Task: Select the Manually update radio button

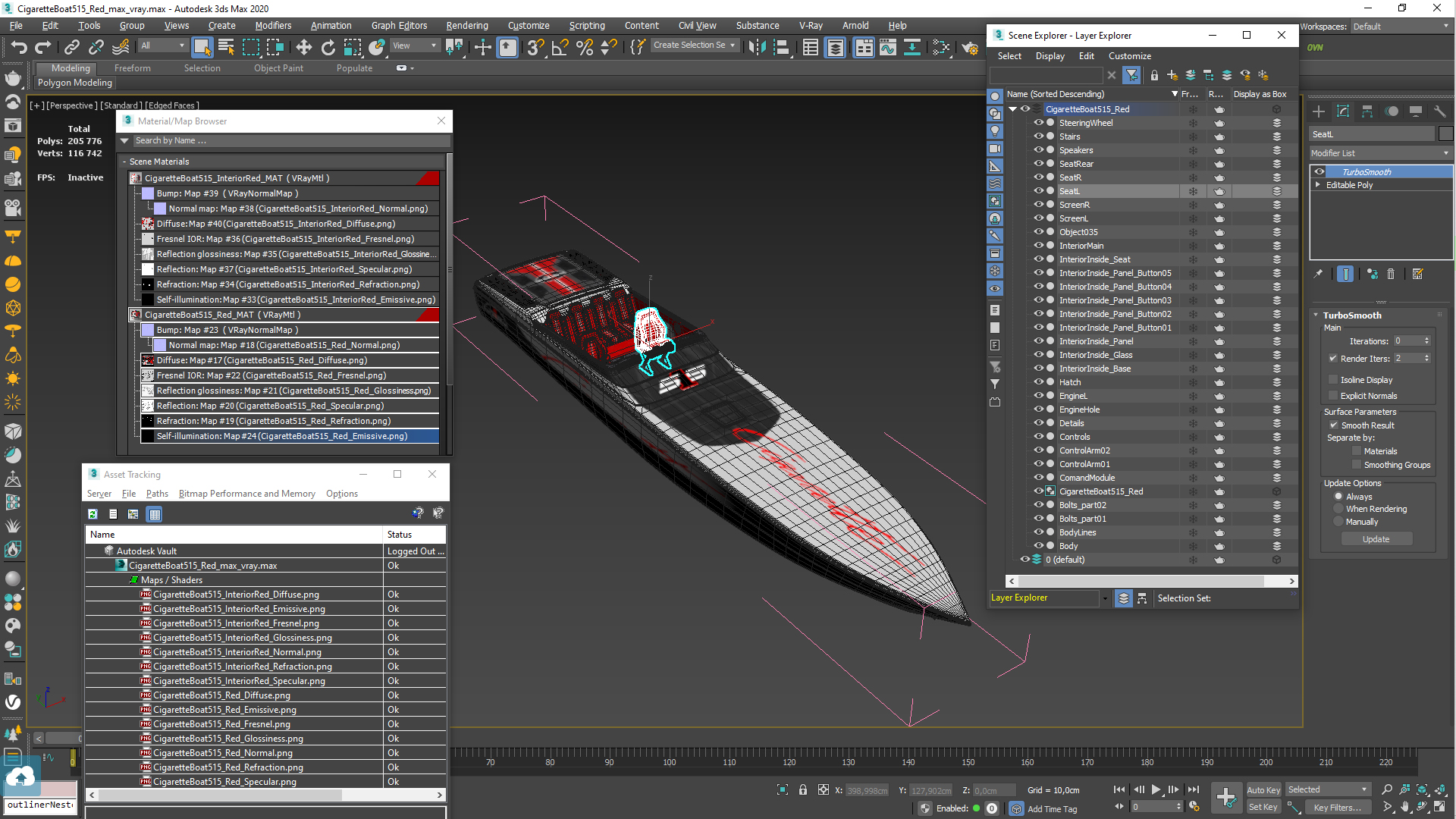Action: [1338, 522]
